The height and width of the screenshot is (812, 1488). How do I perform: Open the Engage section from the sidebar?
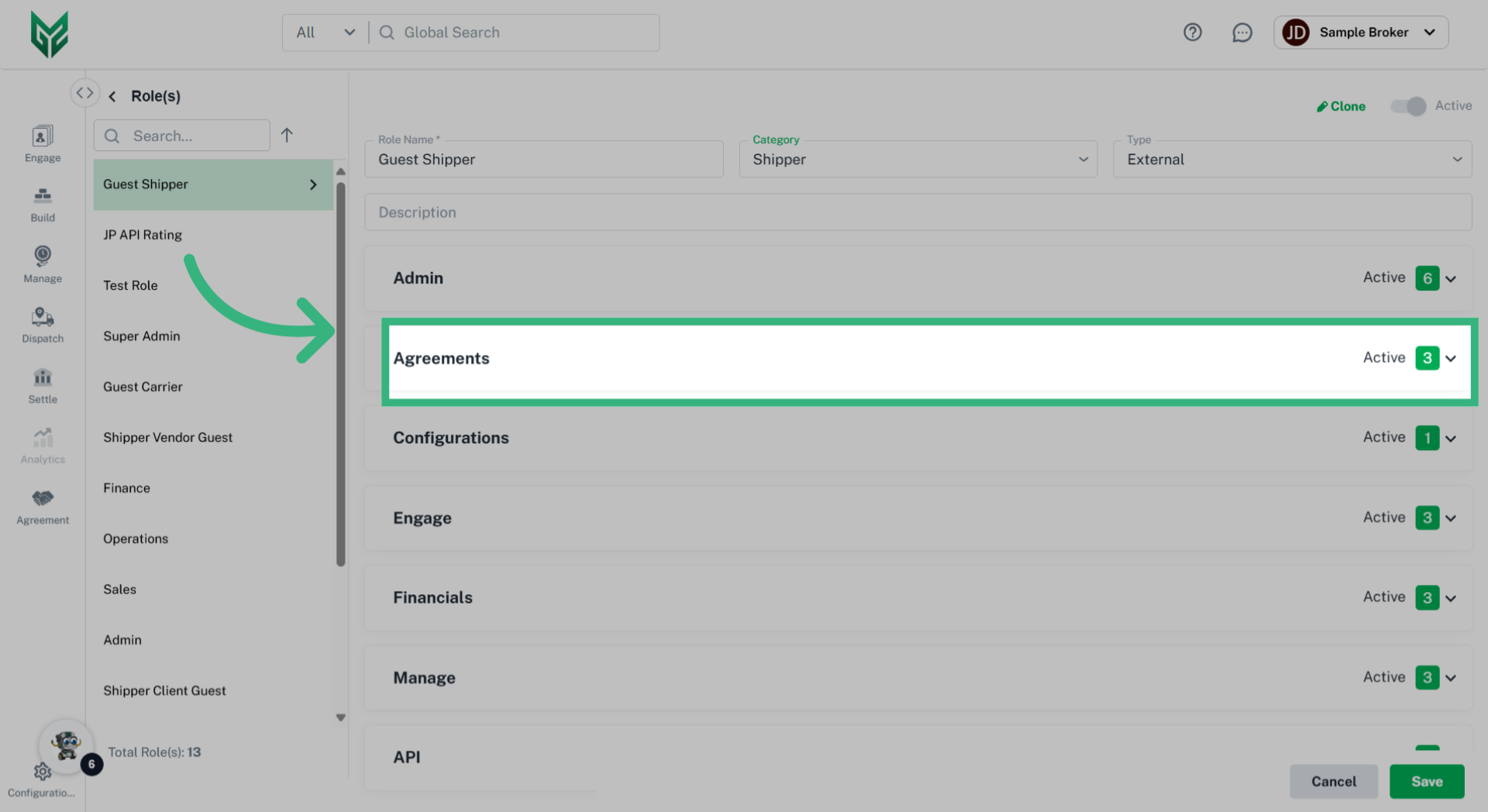[42, 143]
